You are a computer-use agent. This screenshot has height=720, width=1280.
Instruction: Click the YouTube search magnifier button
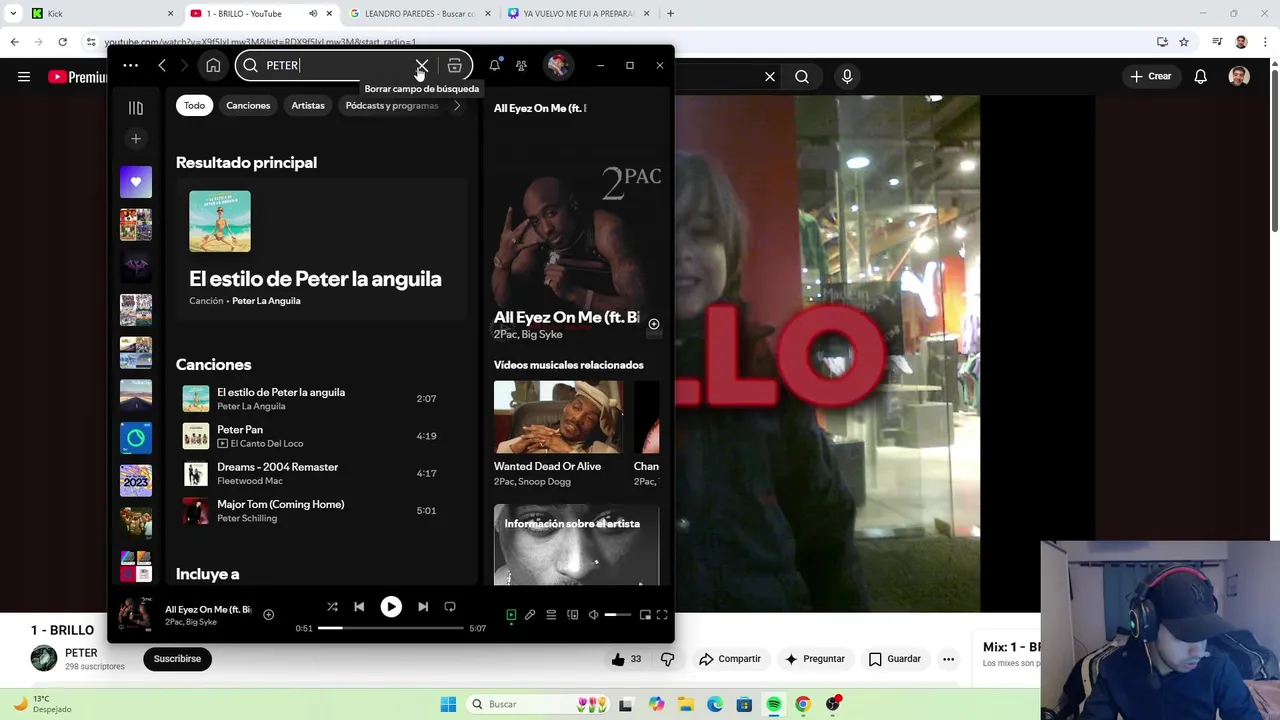802,76
